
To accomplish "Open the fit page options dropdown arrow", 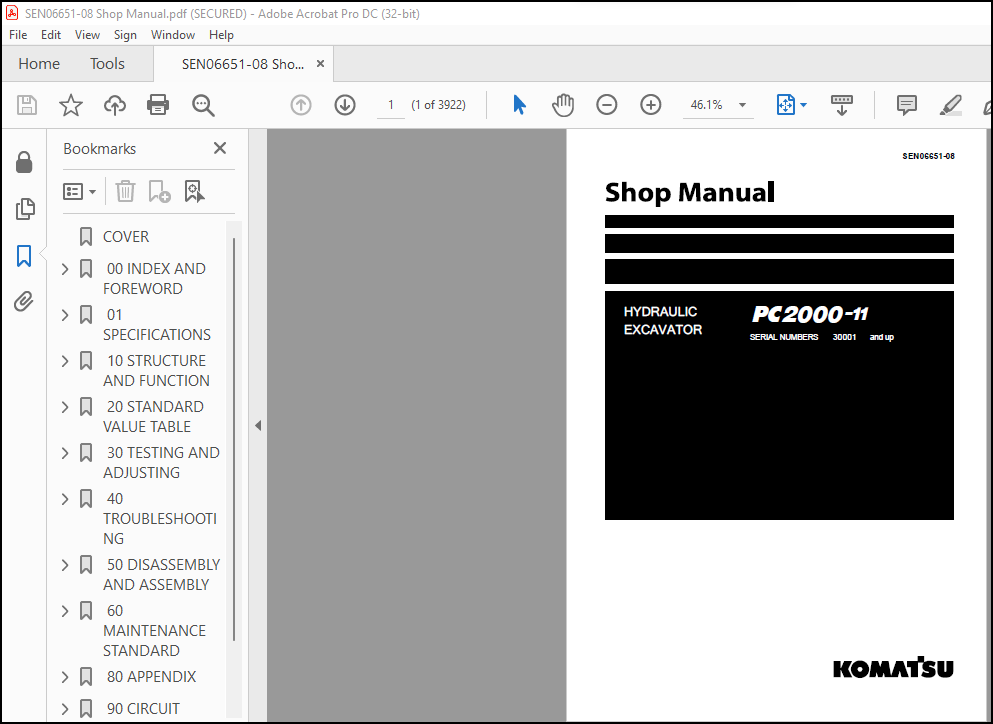I will (x=803, y=105).
